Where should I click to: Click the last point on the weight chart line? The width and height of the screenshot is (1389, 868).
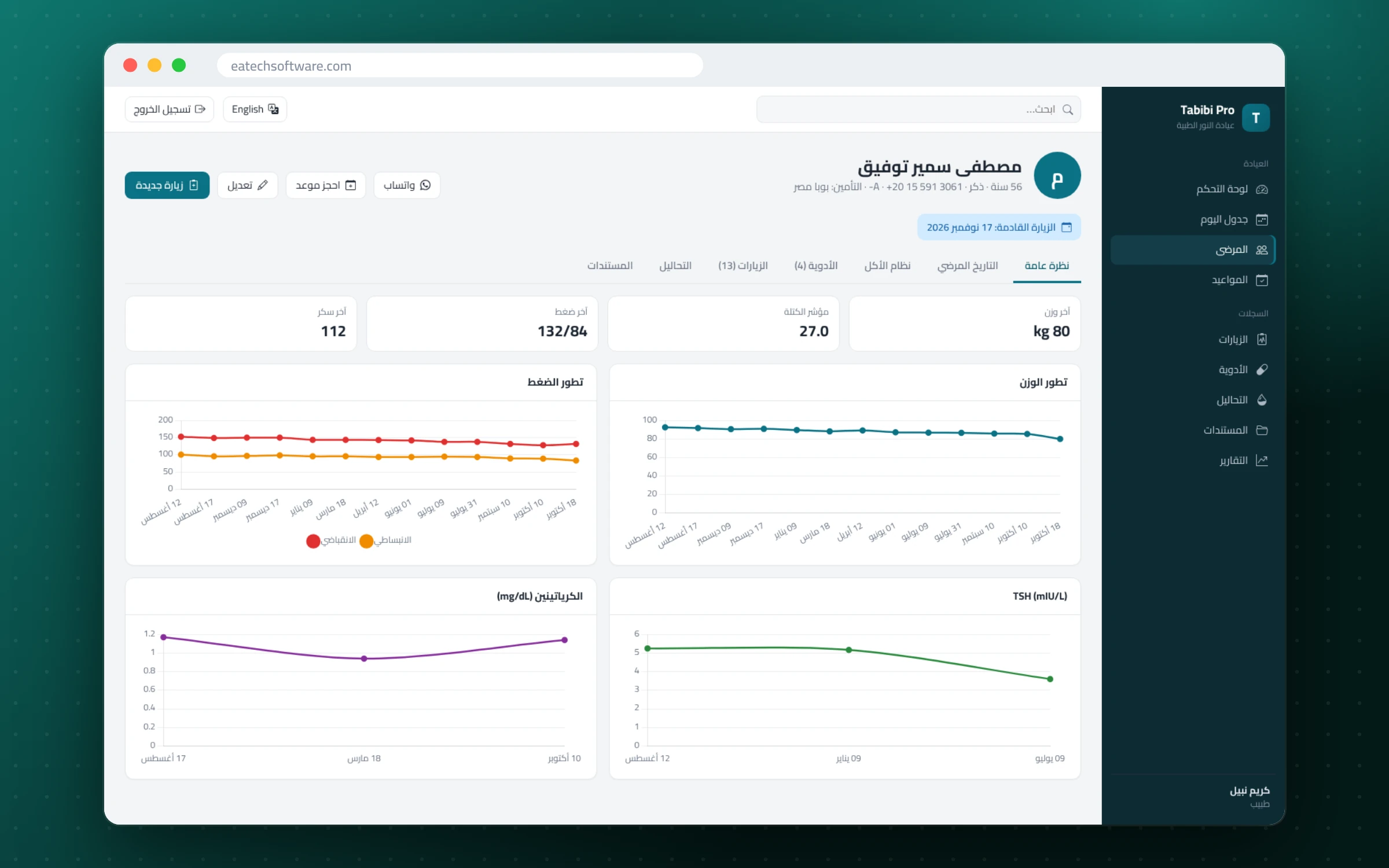pos(1060,439)
